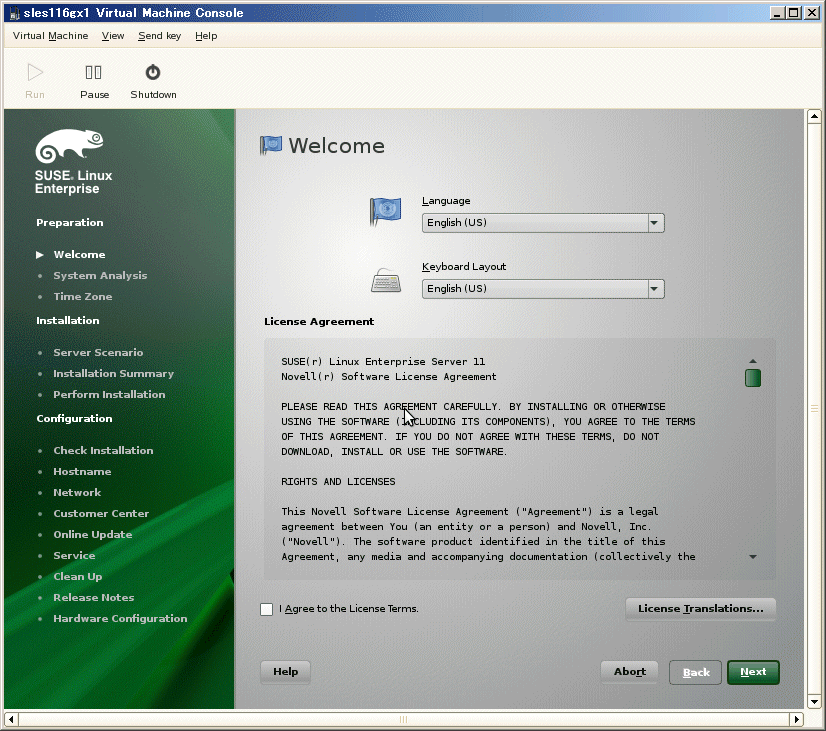Click console horizontal scrollbar right arrow
This screenshot has height=731, width=826.
coord(796,719)
